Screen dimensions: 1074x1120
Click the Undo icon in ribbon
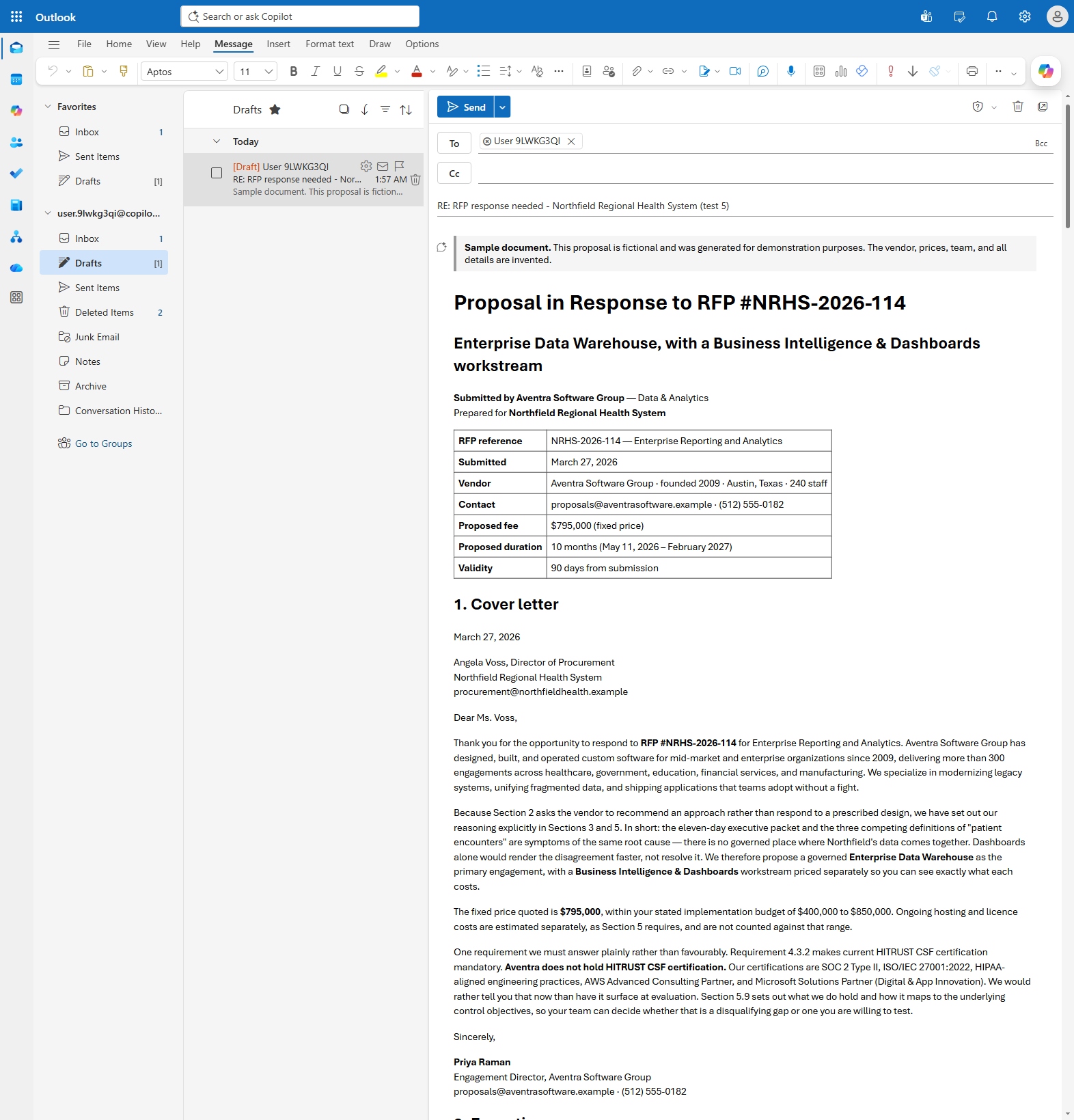coord(53,71)
